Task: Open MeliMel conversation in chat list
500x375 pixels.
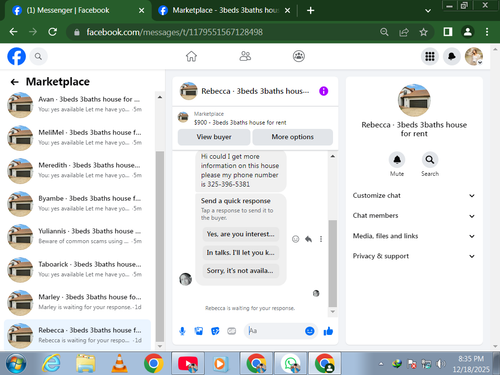Action: pos(77,138)
